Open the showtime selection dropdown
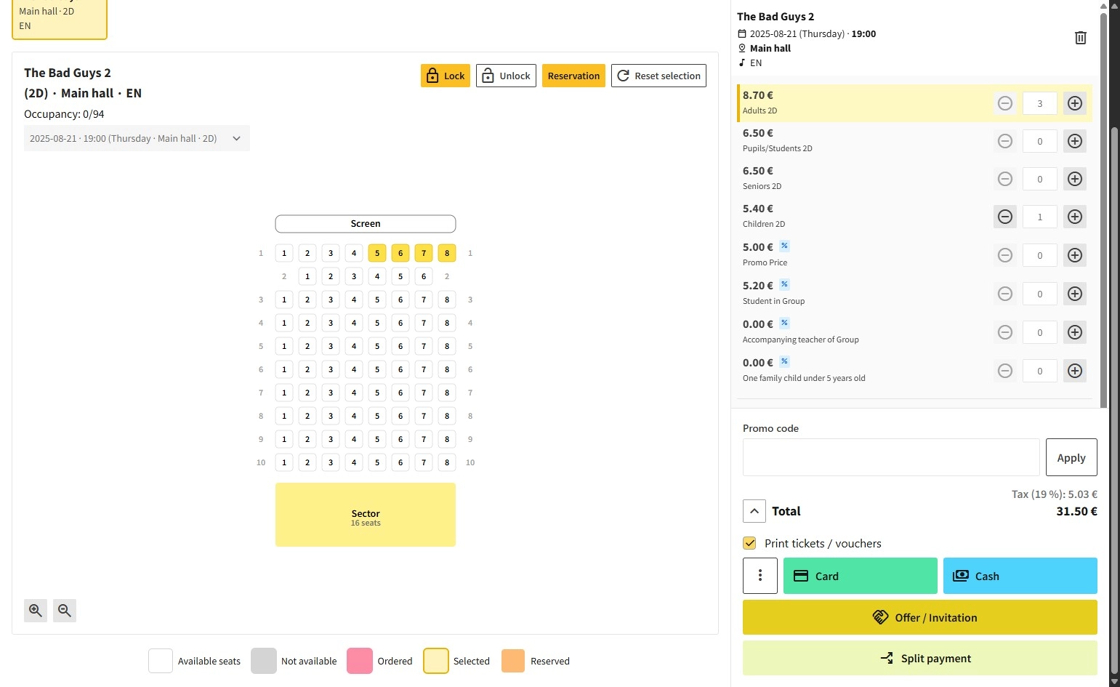 point(136,138)
